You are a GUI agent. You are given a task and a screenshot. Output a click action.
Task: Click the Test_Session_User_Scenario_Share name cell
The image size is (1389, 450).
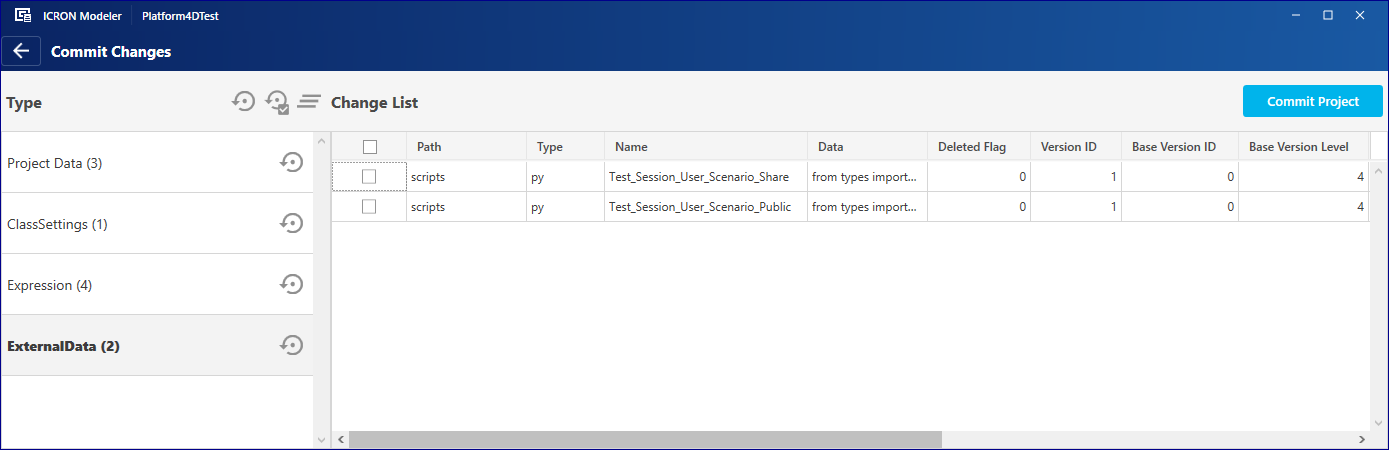pyautogui.click(x=706, y=177)
